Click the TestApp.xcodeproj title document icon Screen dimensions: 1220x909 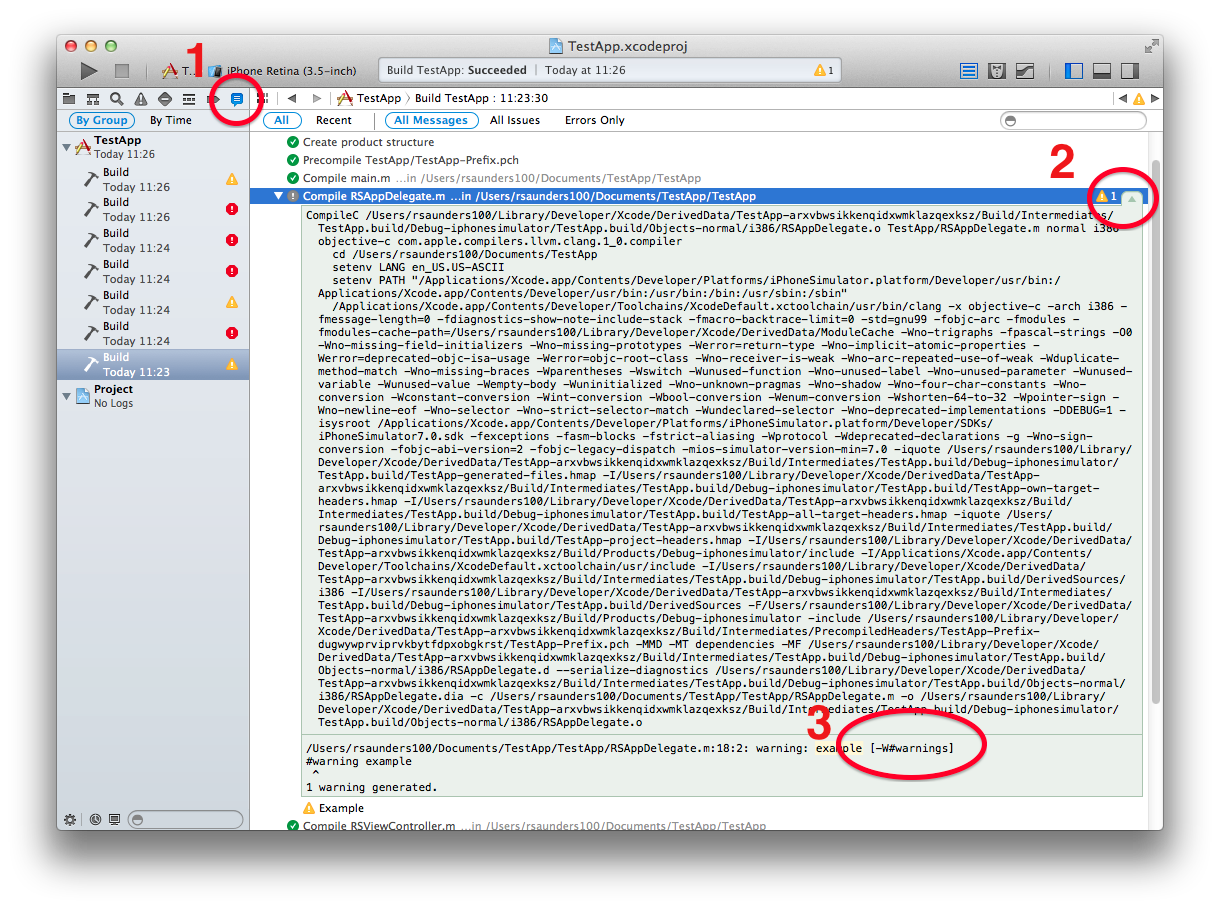coord(556,46)
